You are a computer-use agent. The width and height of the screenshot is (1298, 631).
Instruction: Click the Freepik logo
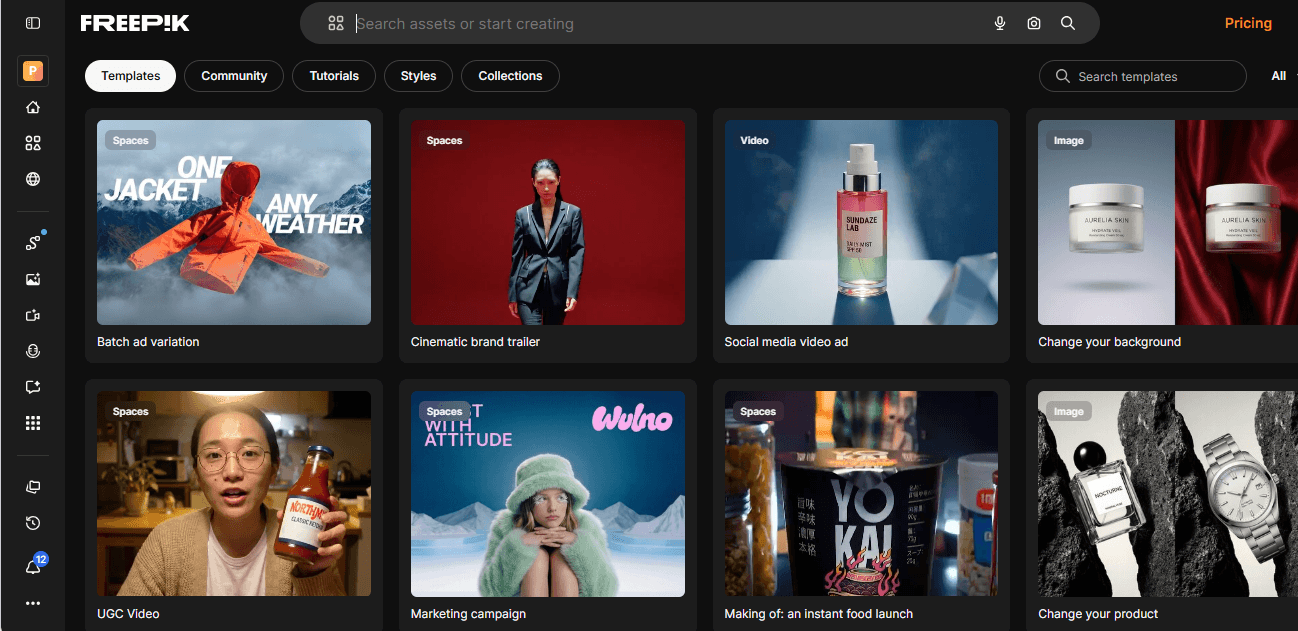coord(135,22)
